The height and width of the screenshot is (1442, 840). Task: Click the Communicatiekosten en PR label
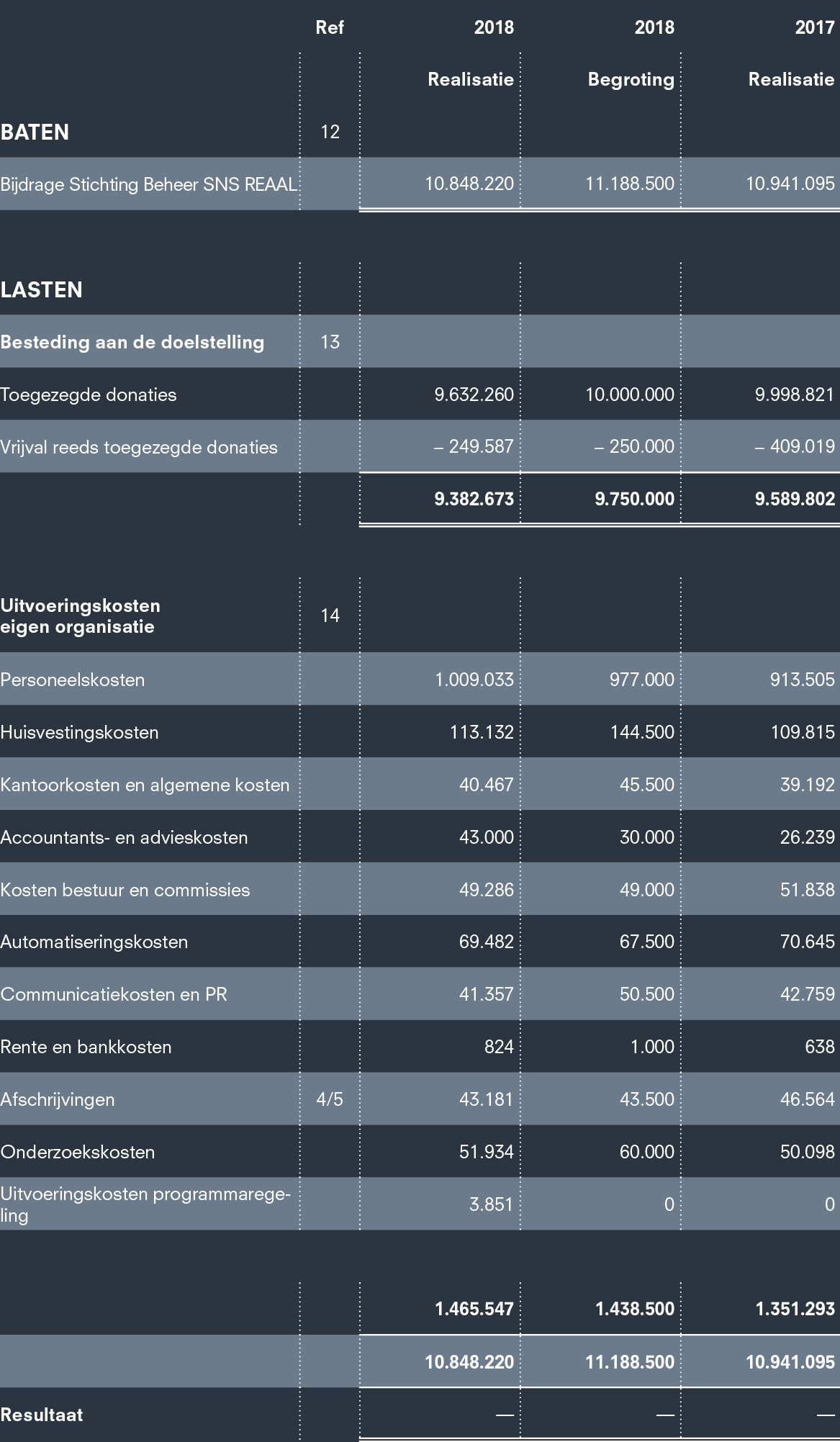114,994
